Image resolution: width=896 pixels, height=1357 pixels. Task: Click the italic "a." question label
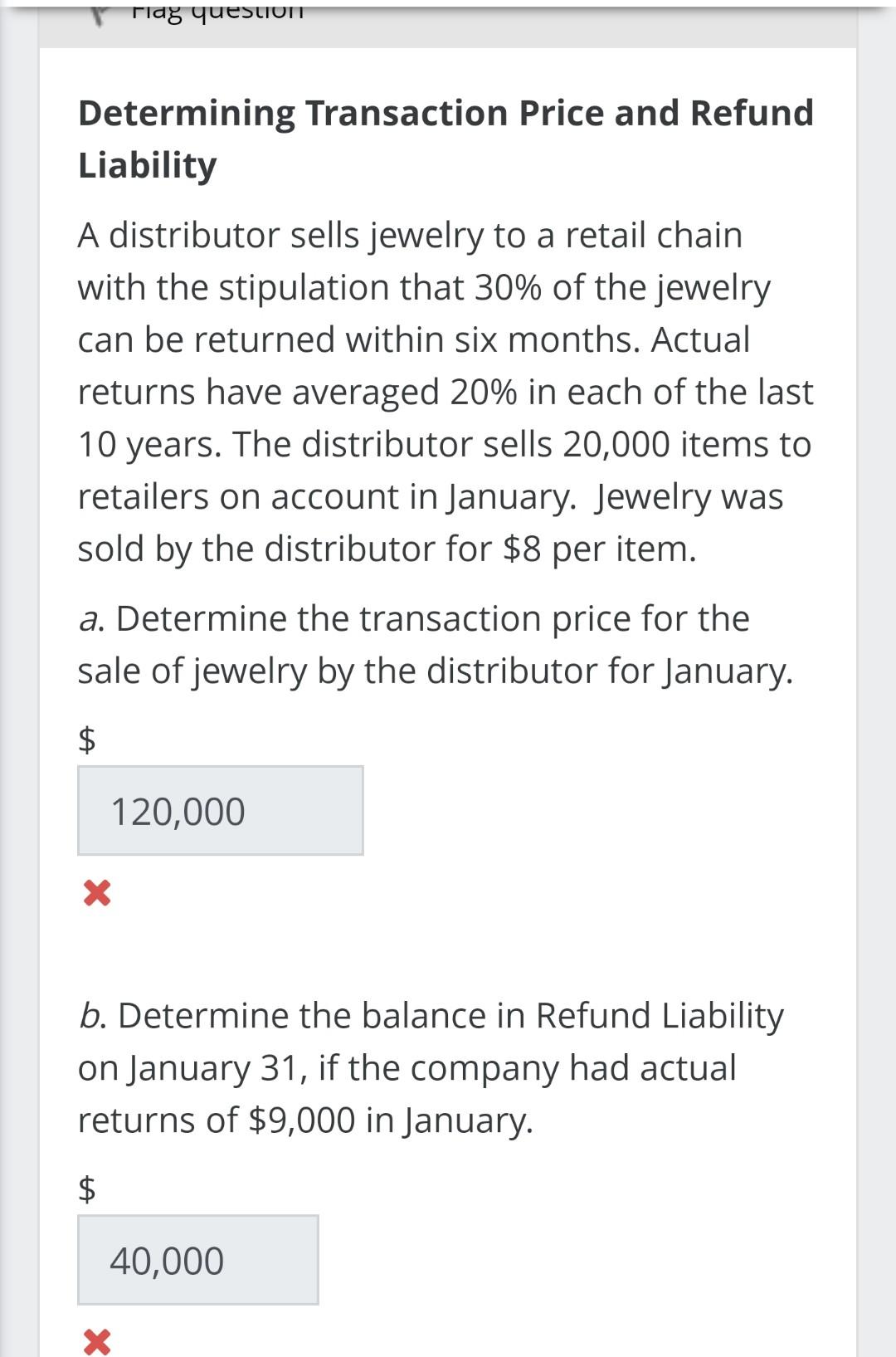(90, 618)
